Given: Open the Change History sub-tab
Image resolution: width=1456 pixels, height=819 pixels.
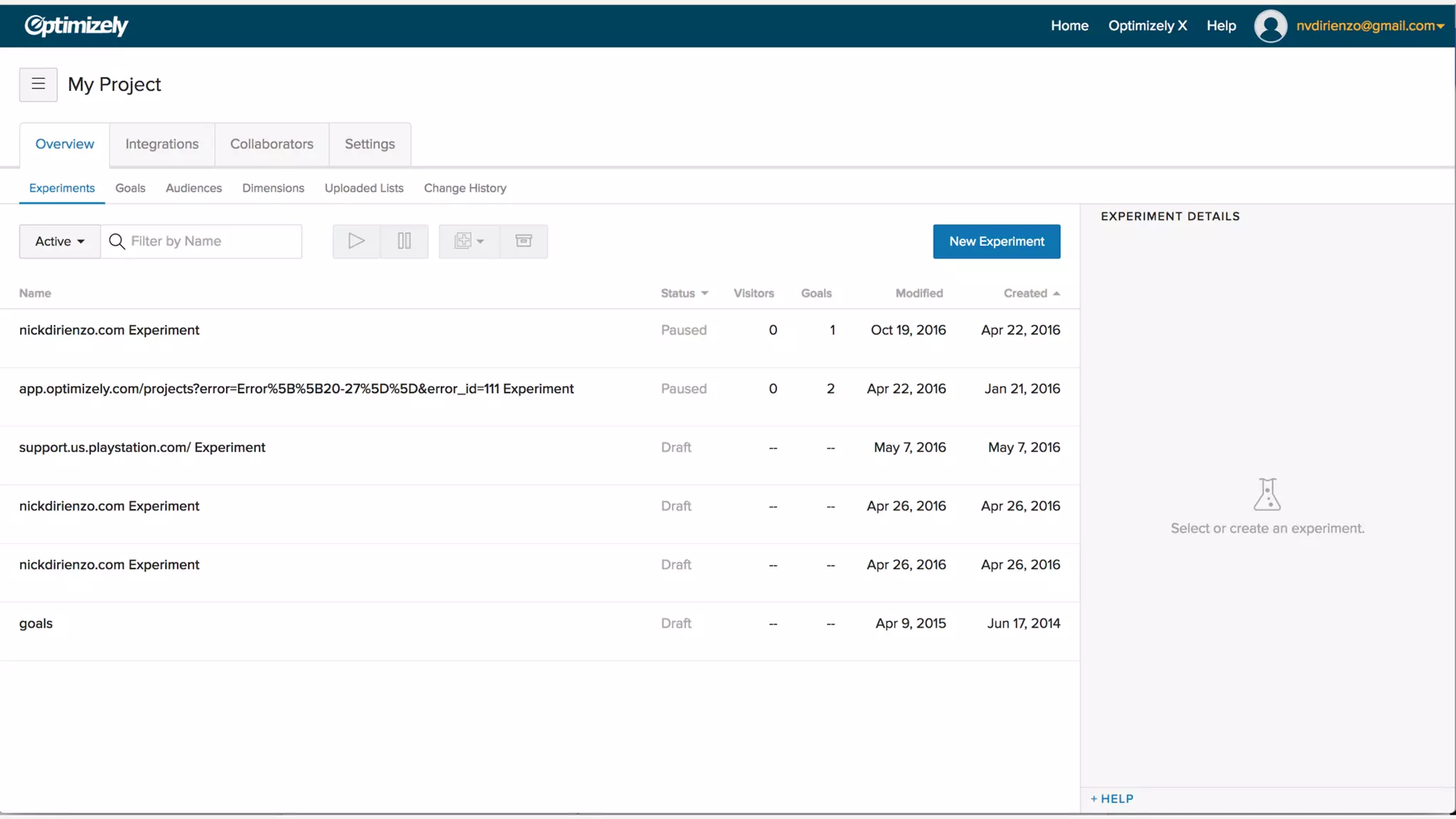Looking at the screenshot, I should pos(465,188).
